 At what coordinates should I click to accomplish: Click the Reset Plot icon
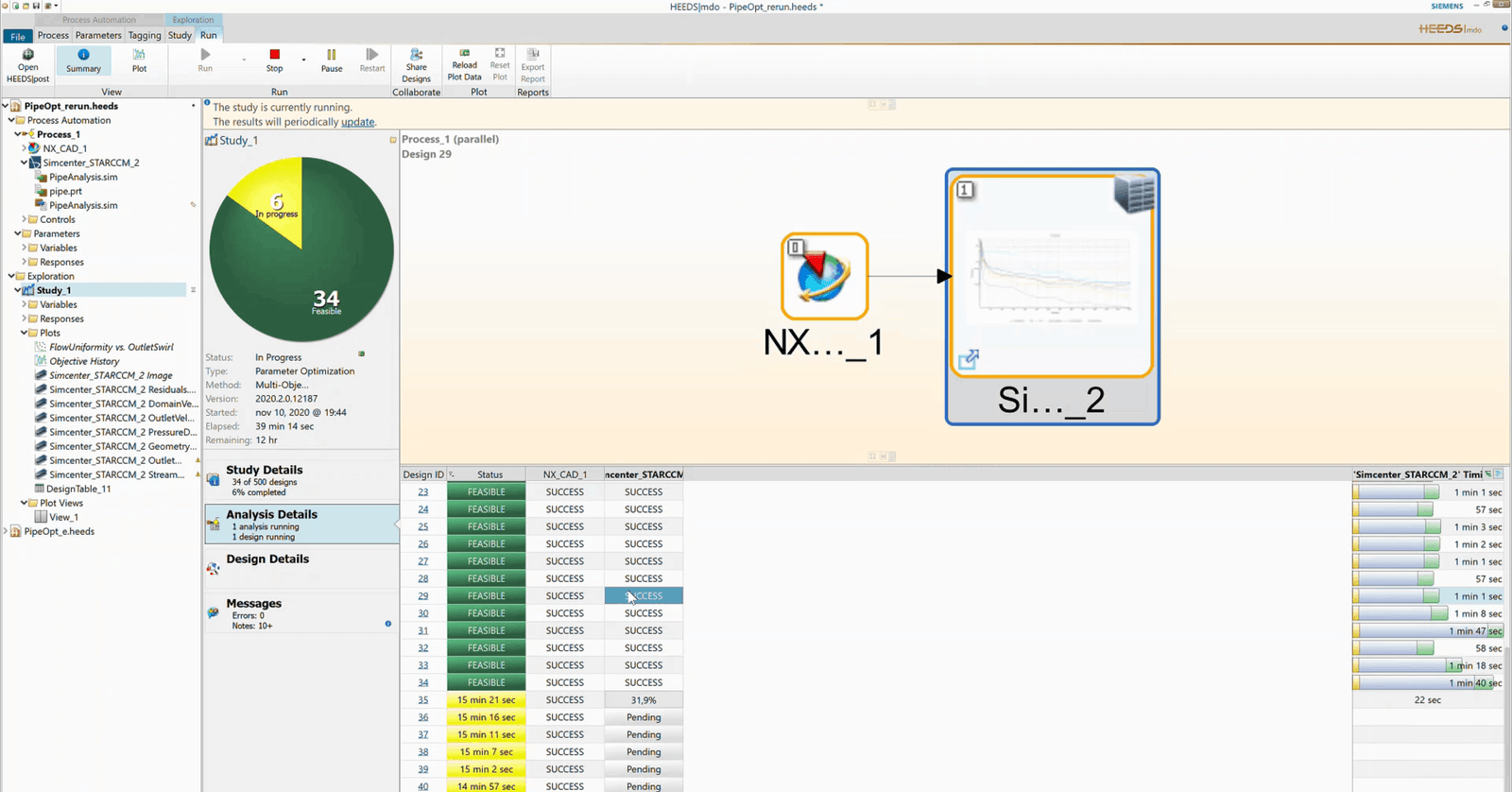coord(500,64)
